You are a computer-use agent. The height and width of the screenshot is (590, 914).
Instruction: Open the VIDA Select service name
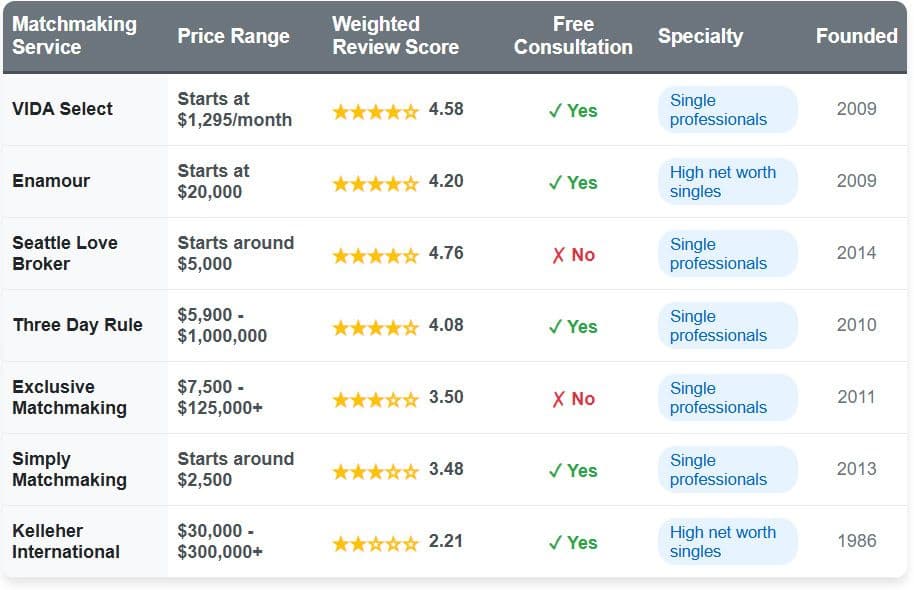point(62,109)
